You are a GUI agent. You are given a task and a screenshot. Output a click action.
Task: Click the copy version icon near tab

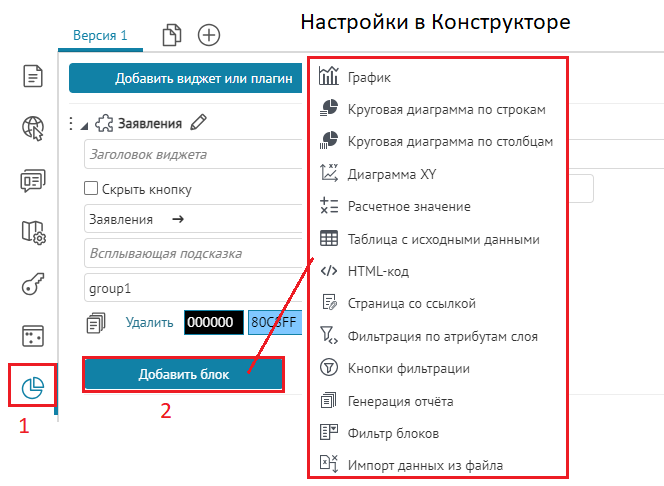pyautogui.click(x=172, y=35)
